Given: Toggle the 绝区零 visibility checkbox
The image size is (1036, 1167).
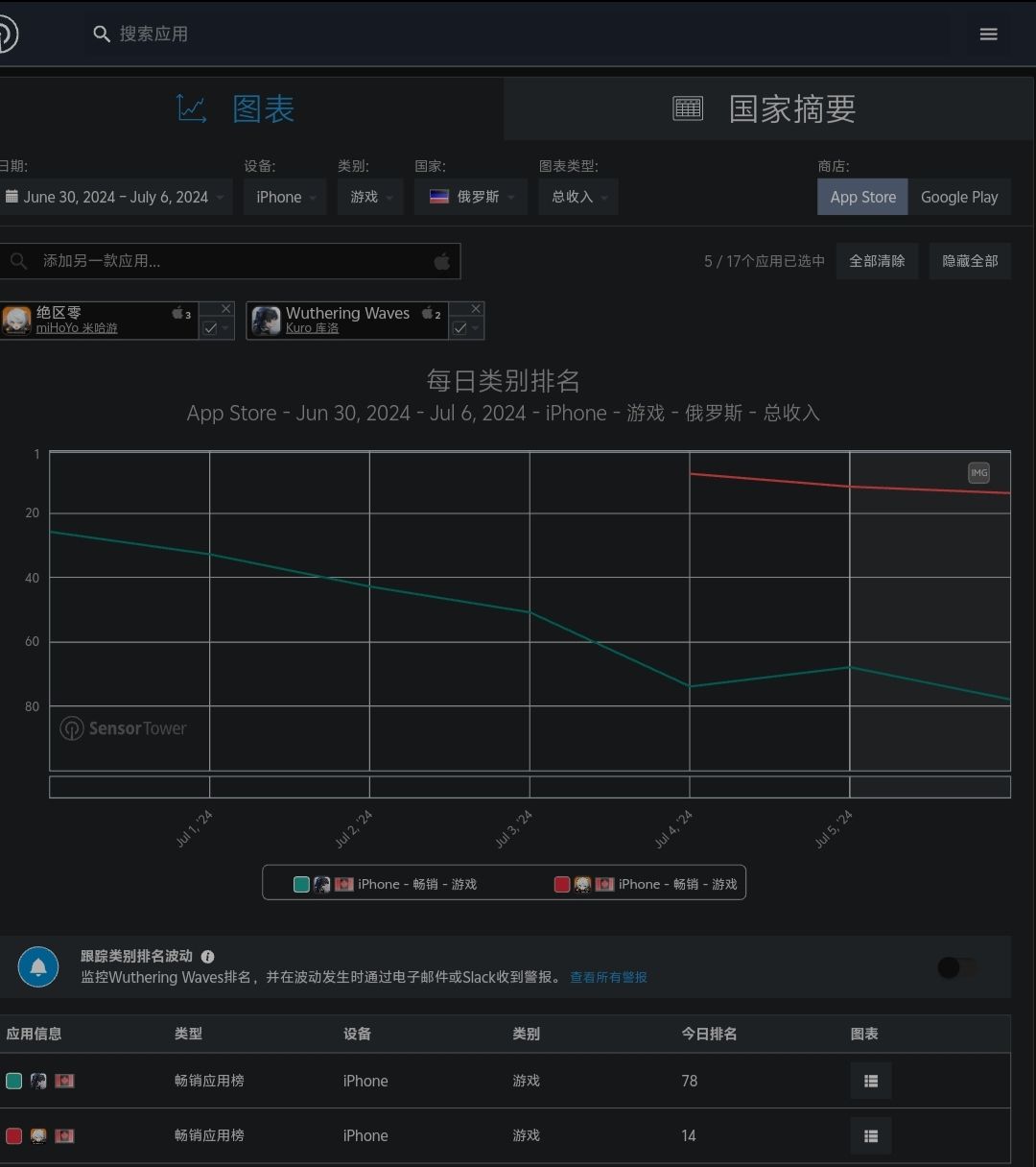Looking at the screenshot, I should 210,328.
